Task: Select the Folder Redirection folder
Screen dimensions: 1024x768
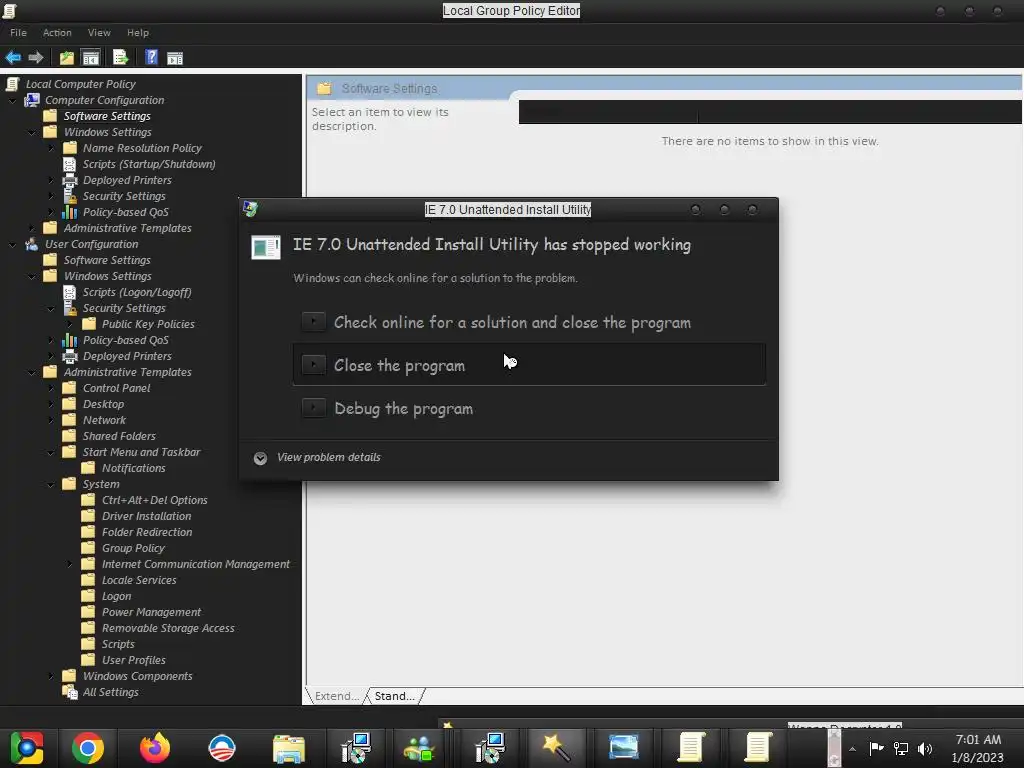Action: (147, 532)
